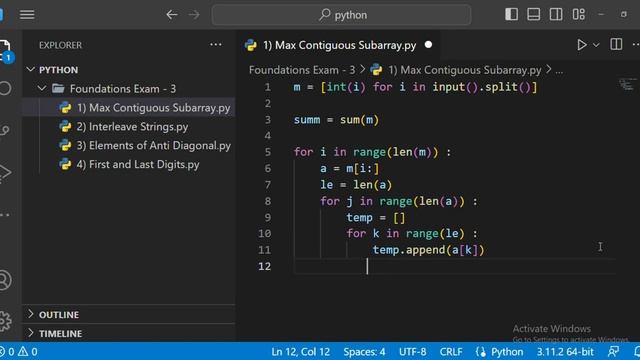Image resolution: width=640 pixels, height=360 pixels.
Task: Open run options dropdown arrow
Action: (596, 45)
